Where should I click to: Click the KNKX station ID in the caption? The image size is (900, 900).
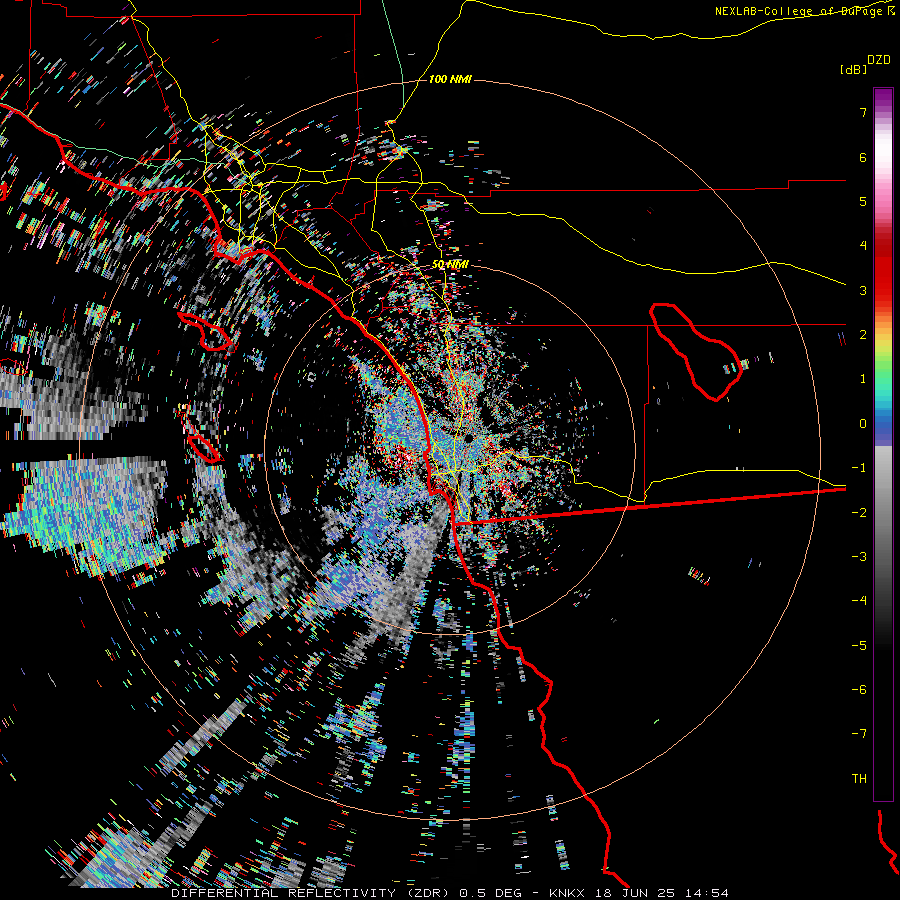point(568,893)
